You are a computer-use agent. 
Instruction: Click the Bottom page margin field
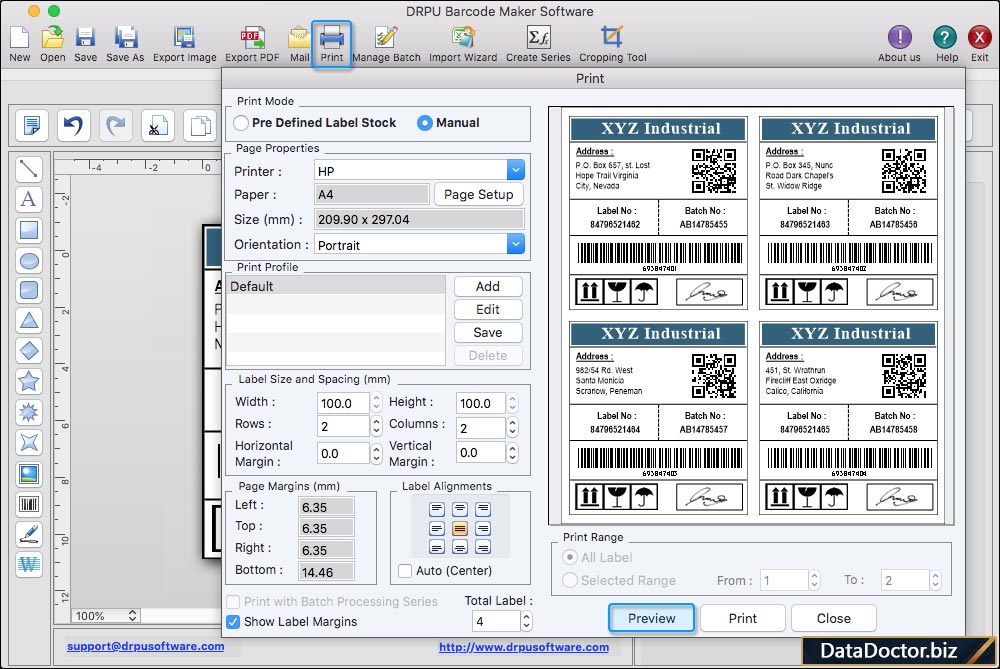coord(327,572)
